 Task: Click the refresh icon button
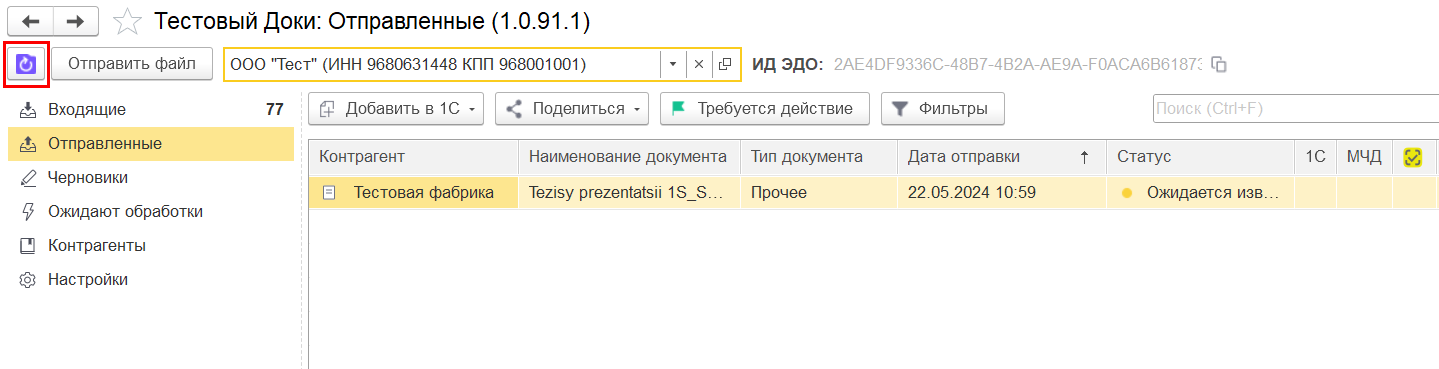pyautogui.click(x=26, y=64)
